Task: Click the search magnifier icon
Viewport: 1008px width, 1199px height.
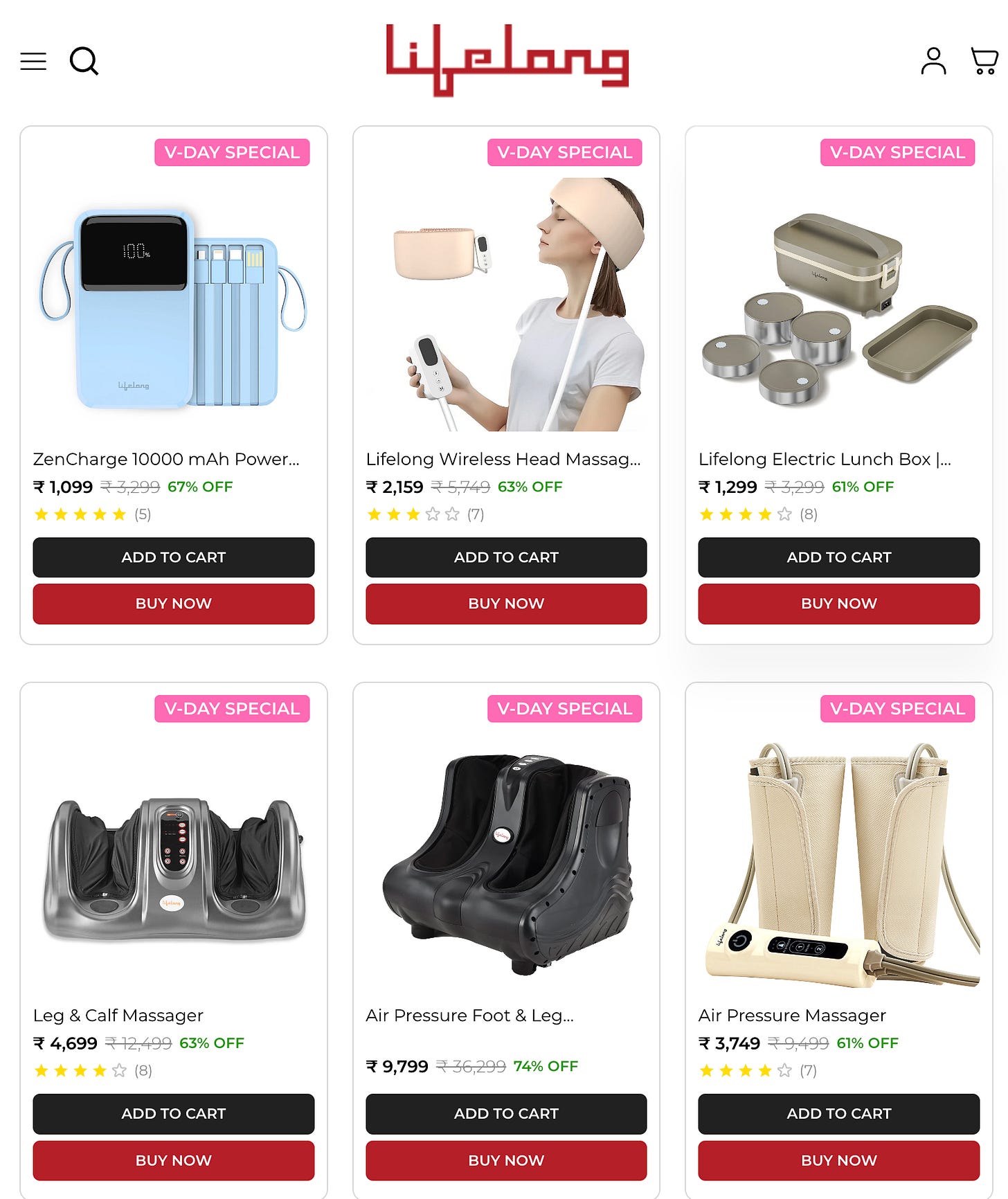Action: pos(84,61)
